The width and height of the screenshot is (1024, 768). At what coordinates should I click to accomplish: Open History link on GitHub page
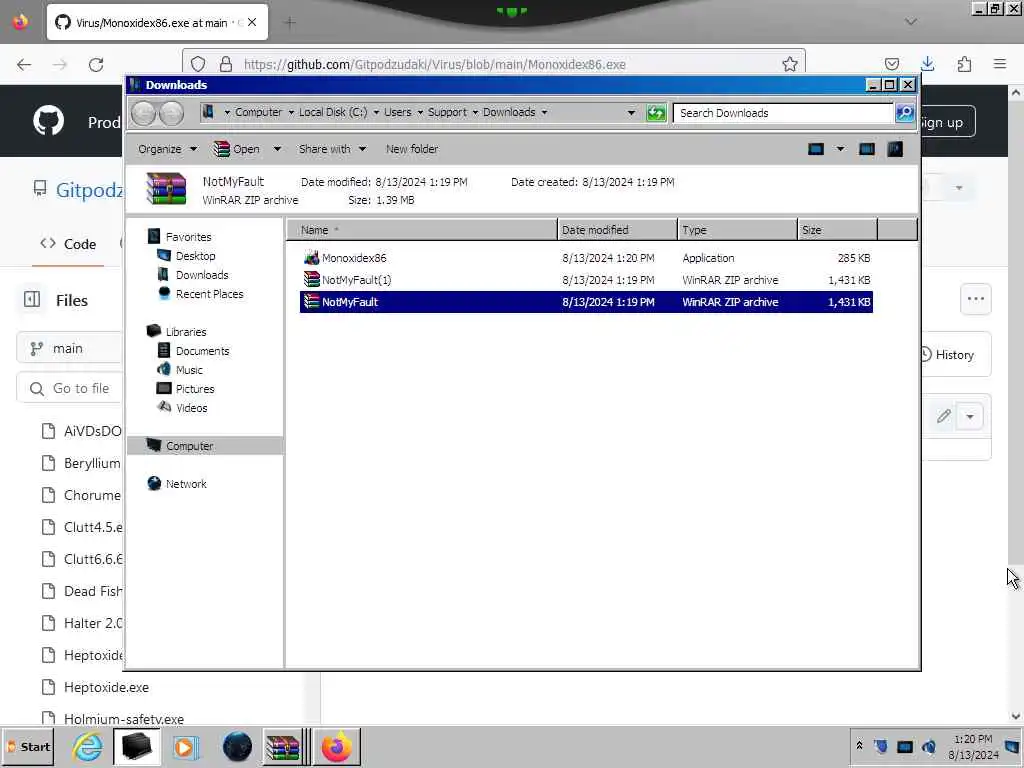click(x=947, y=355)
